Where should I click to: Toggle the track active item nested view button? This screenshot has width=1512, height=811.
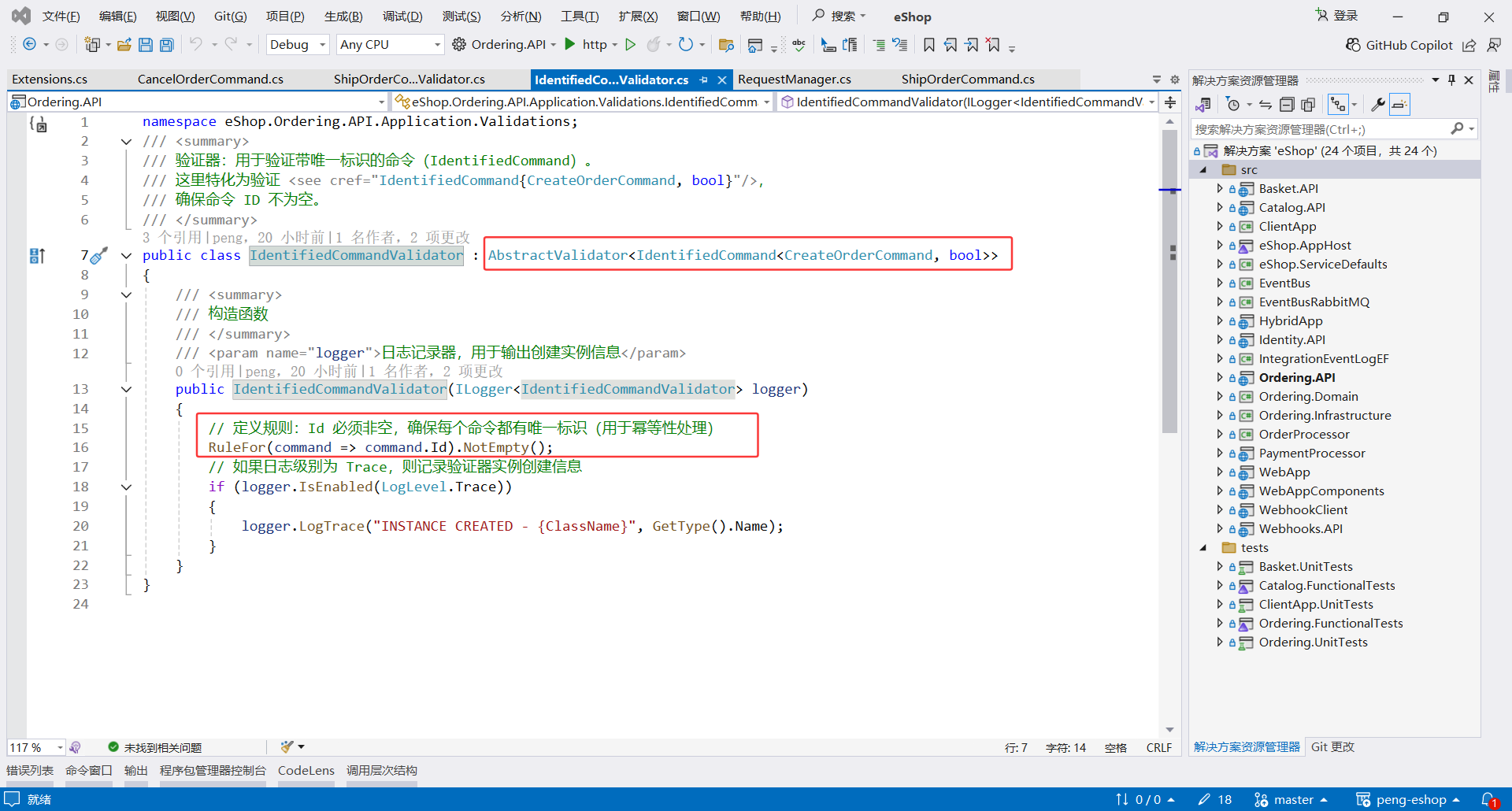[x=1338, y=105]
